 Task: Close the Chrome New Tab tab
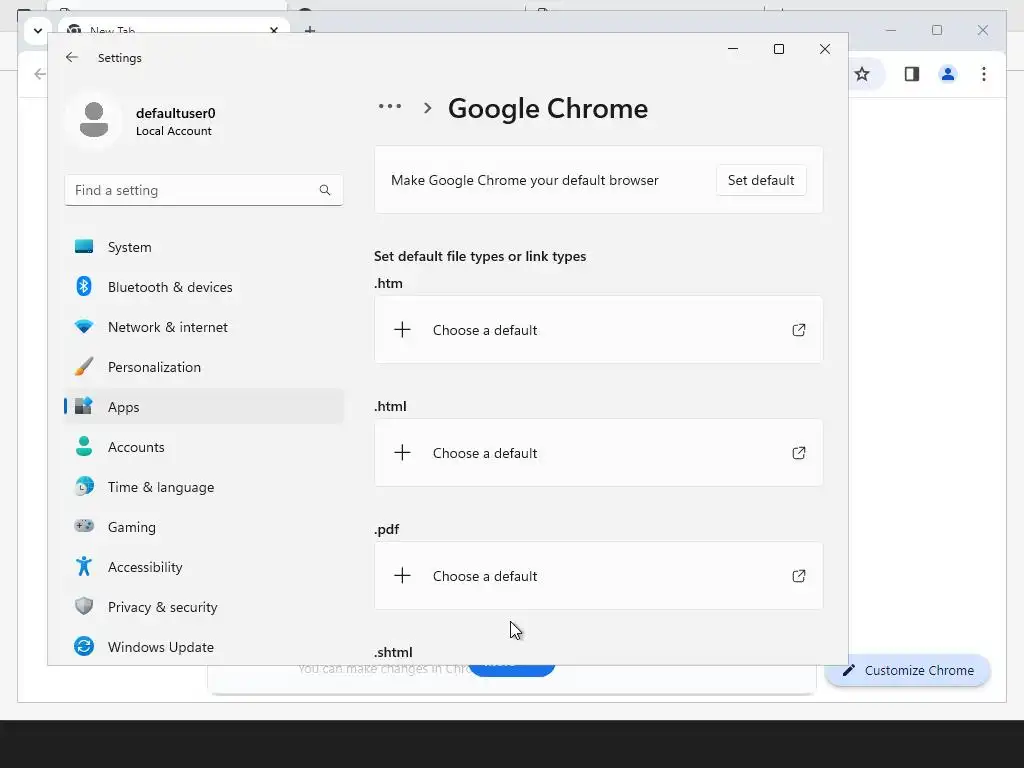274,30
